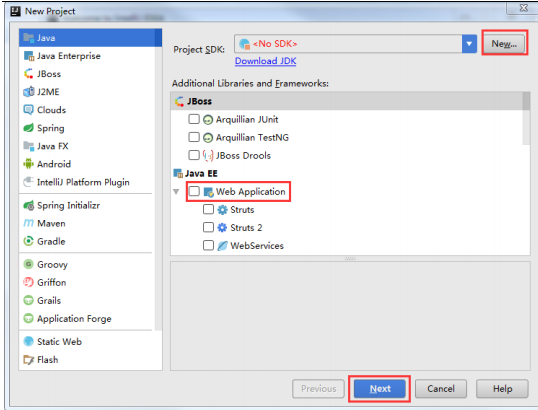
Task: Click the JBoss Drools icon
Action: pos(208,156)
